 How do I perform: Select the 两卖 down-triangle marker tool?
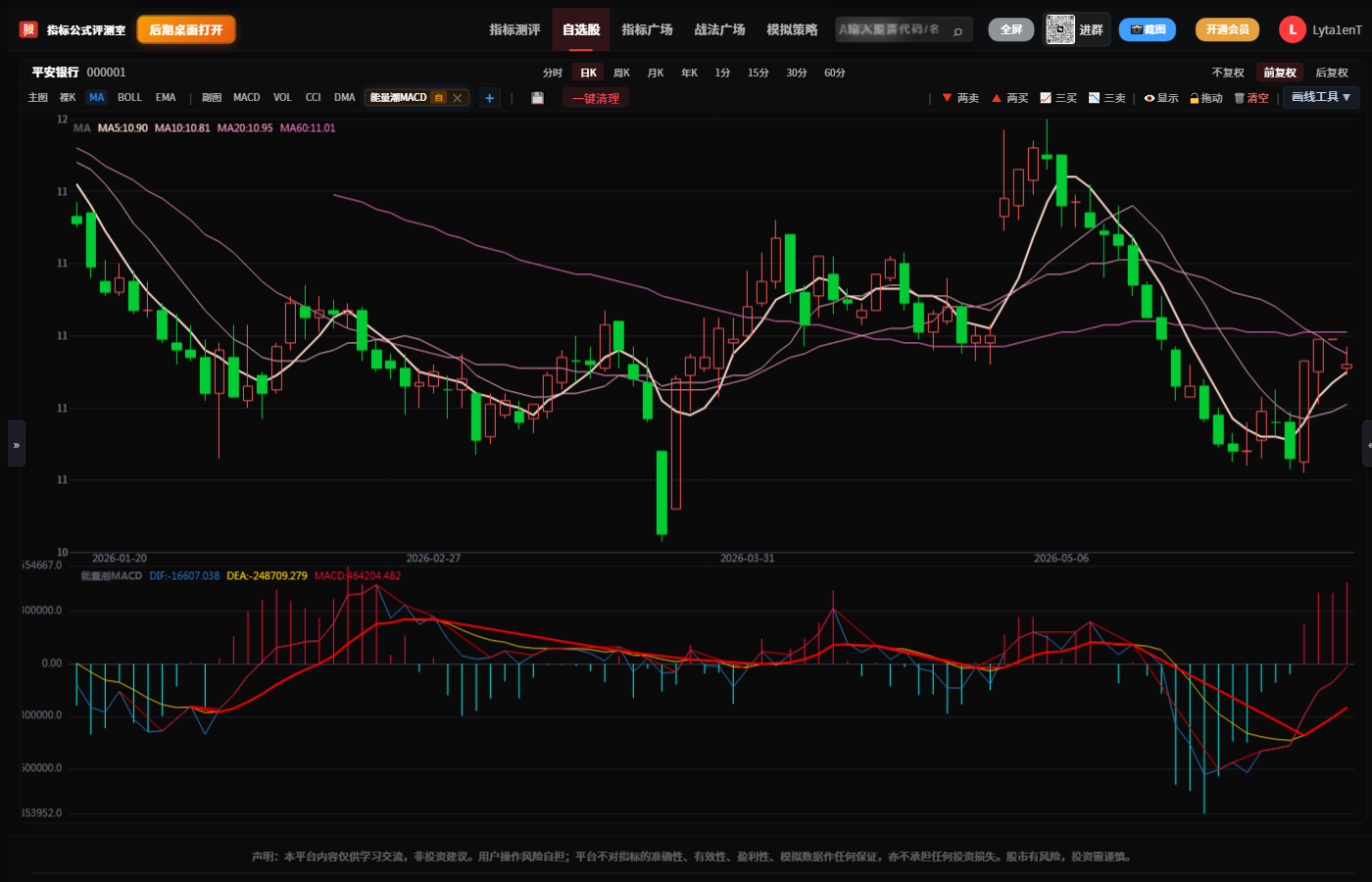(x=960, y=98)
